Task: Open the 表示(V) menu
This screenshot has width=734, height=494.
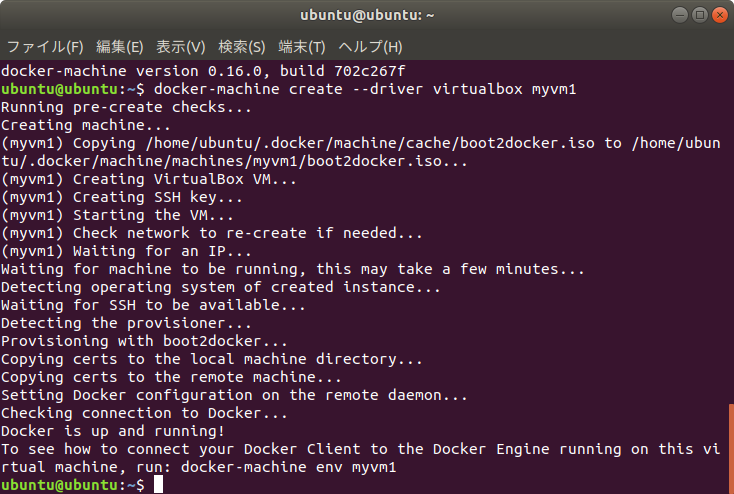Action: 181,47
